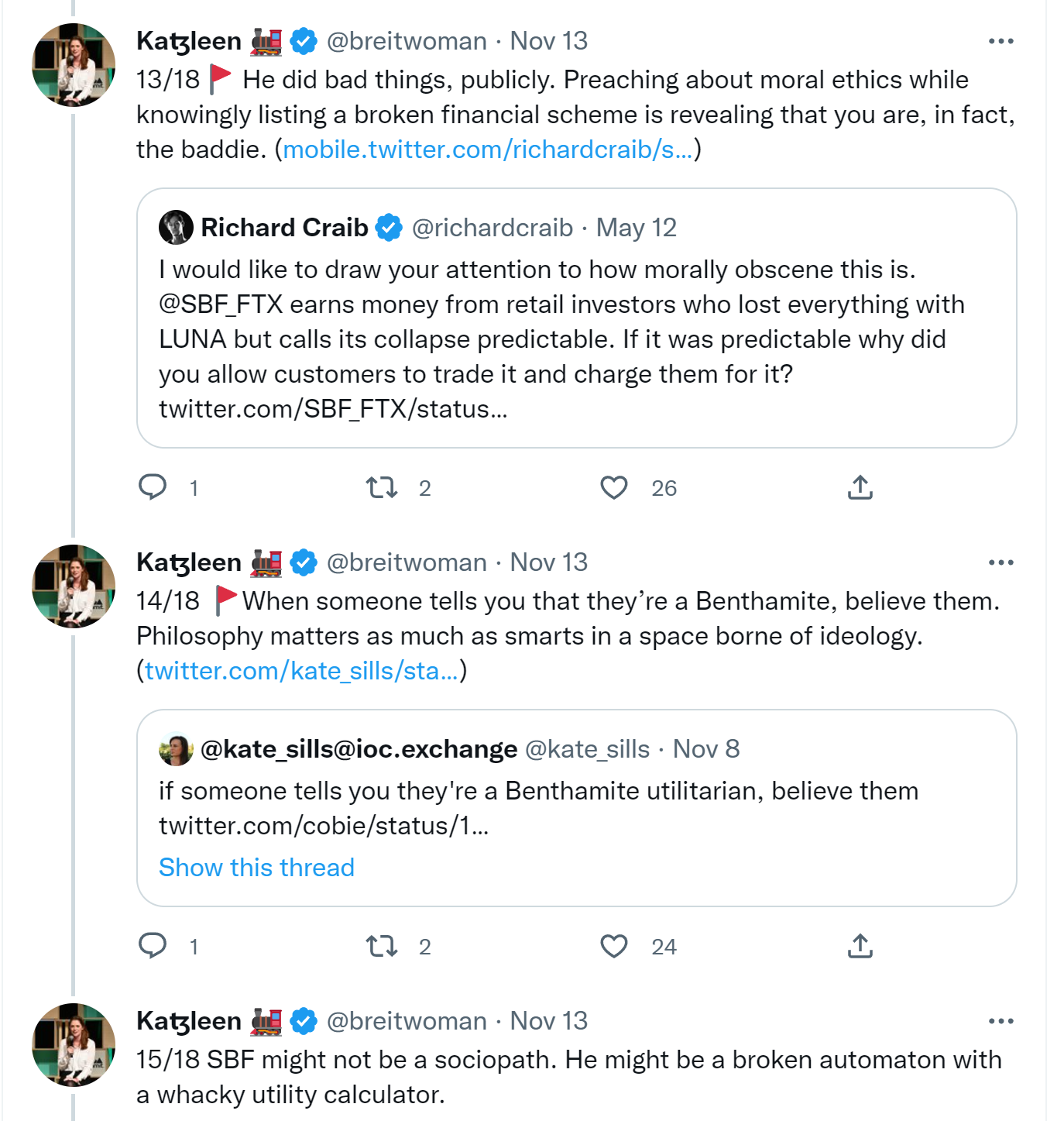Click Richard Craib's small profile picture
Viewport: 1064px width, 1121px height.
[x=176, y=228]
